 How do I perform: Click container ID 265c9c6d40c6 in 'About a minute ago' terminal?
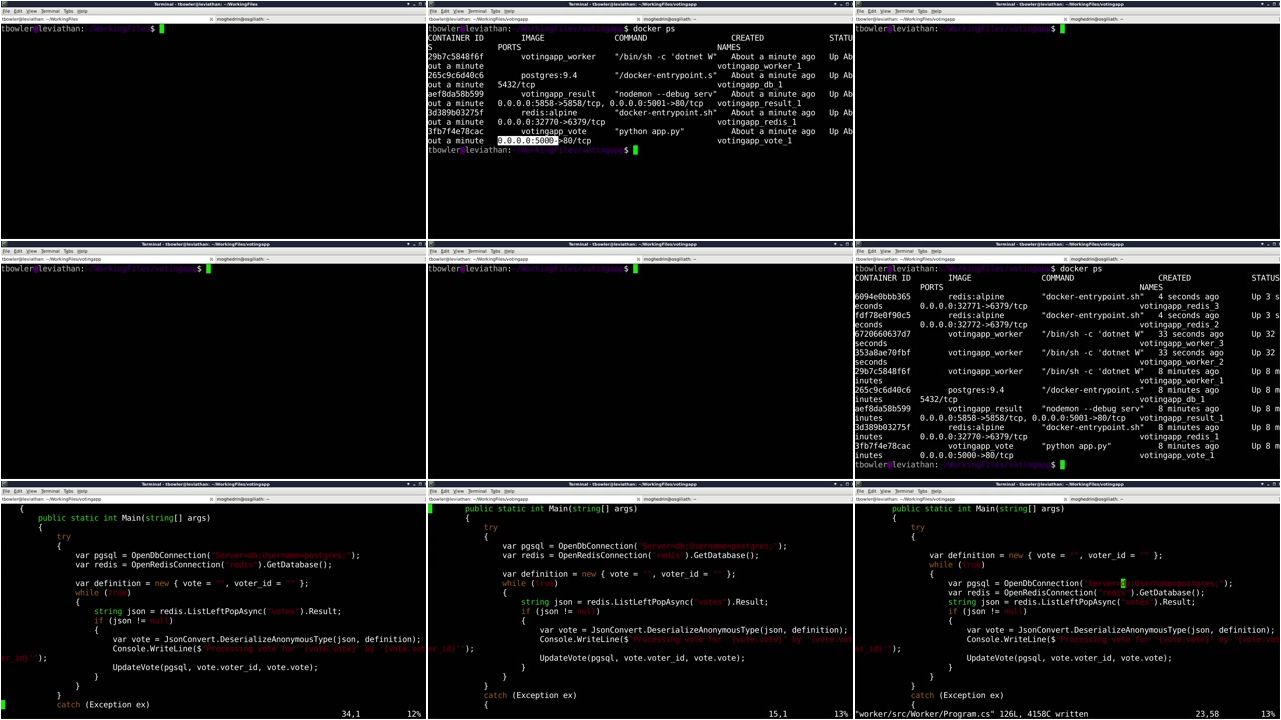(x=455, y=75)
